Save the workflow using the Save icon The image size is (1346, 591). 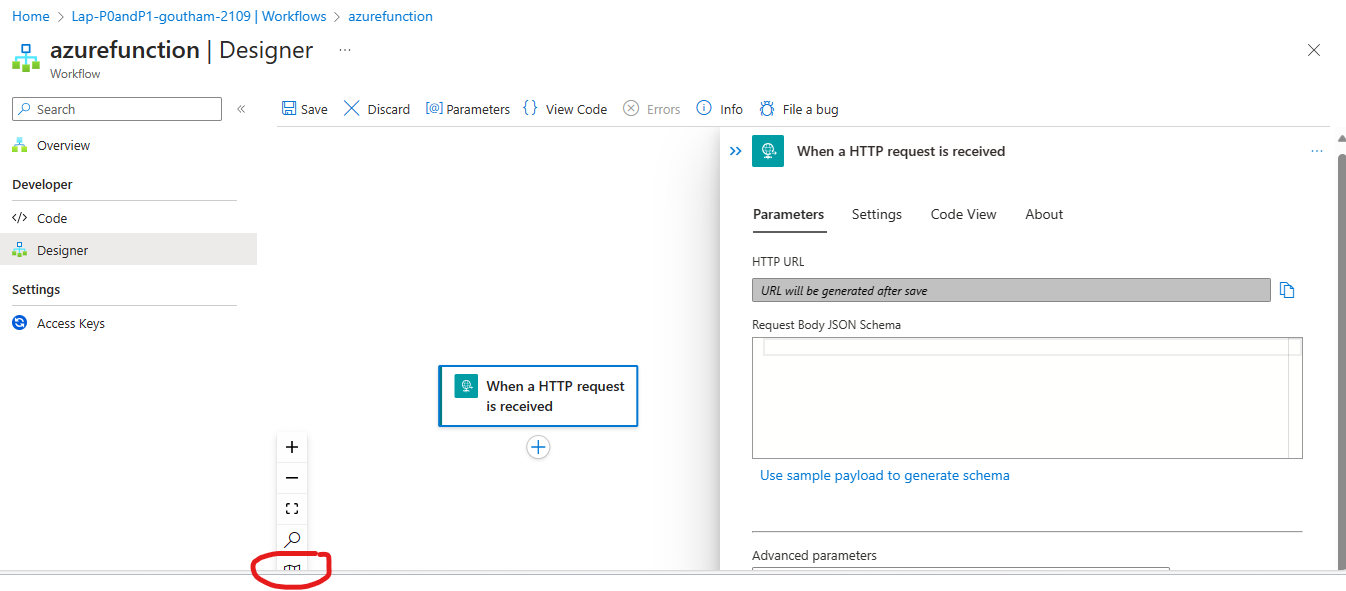pyautogui.click(x=289, y=108)
